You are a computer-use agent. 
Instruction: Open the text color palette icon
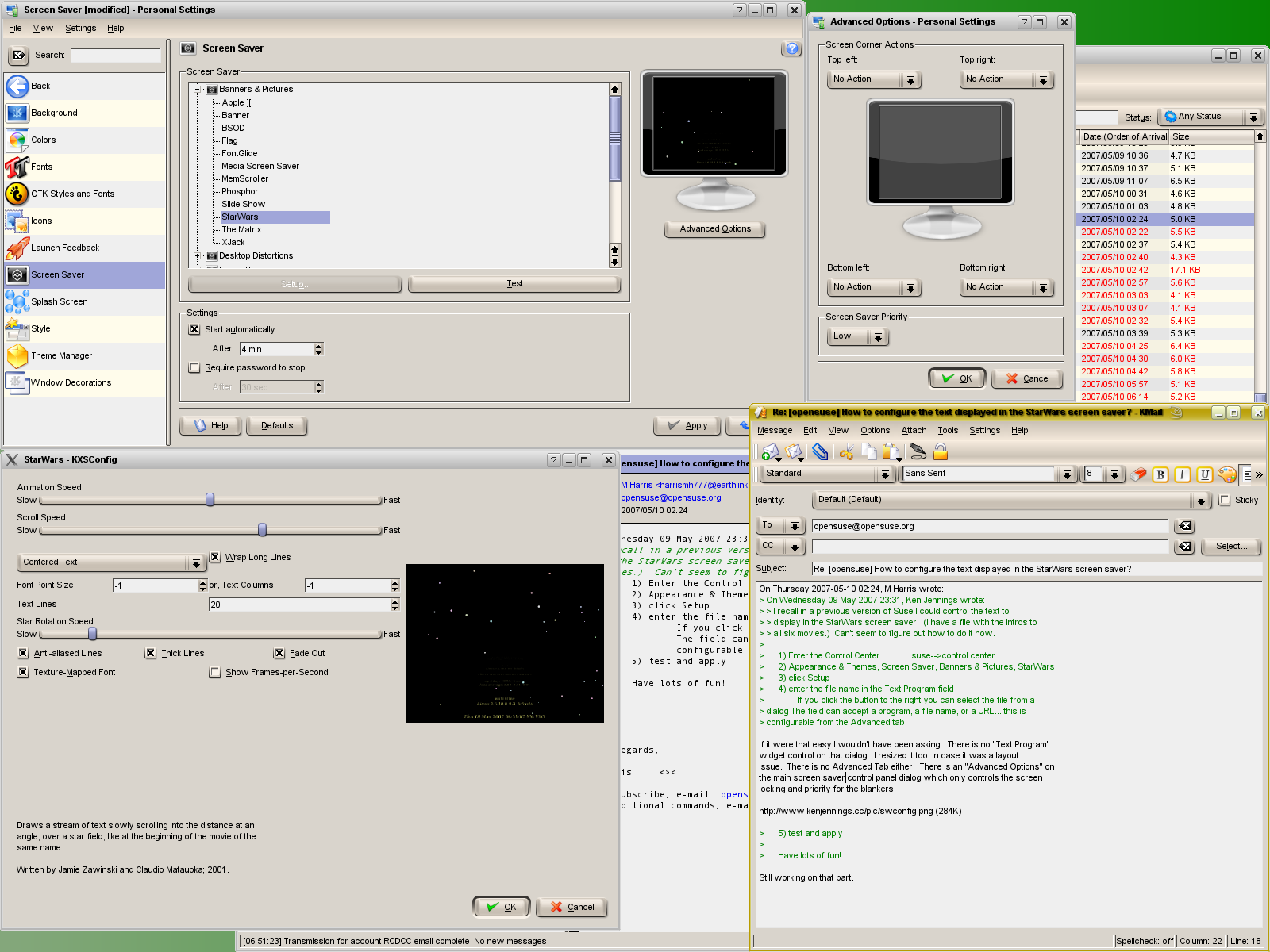[x=1227, y=474]
